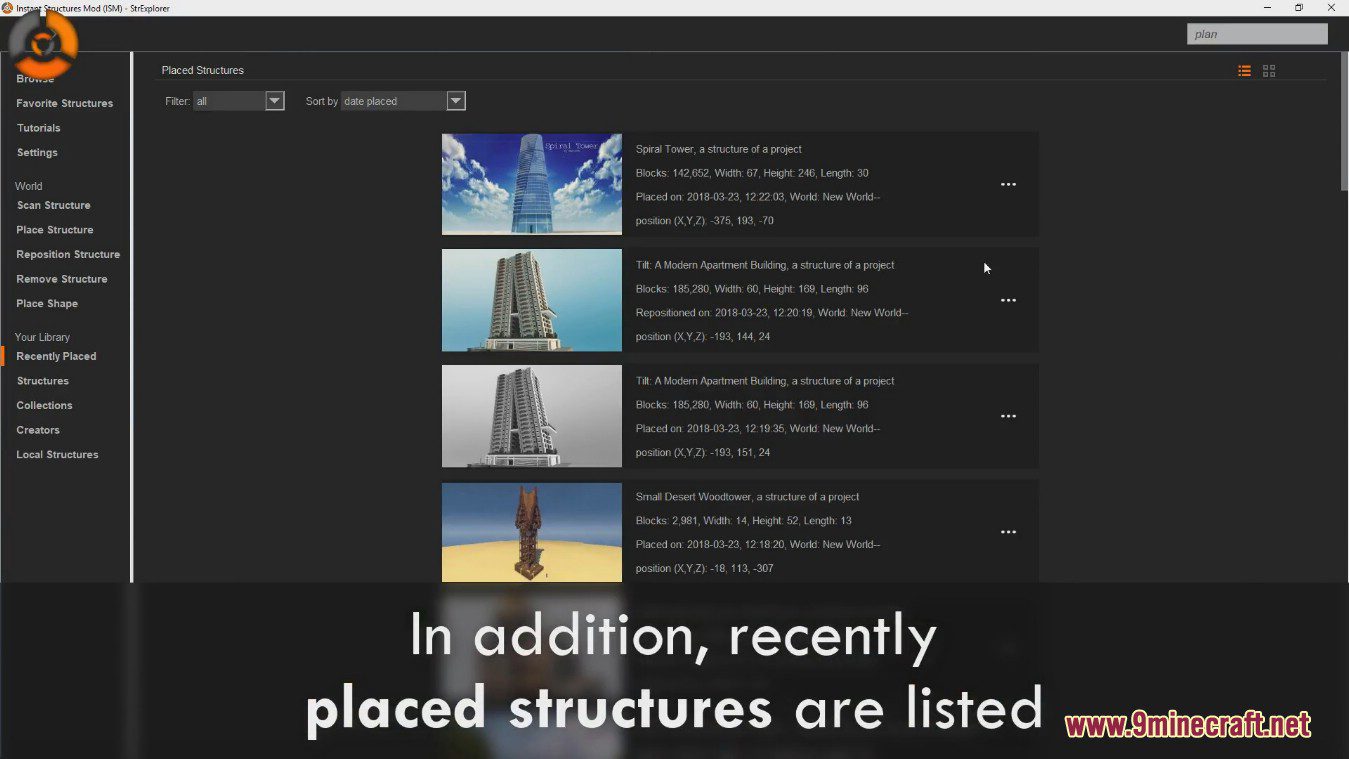Expand the Sort by dropdown arrow
The height and width of the screenshot is (759, 1349).
tap(456, 101)
